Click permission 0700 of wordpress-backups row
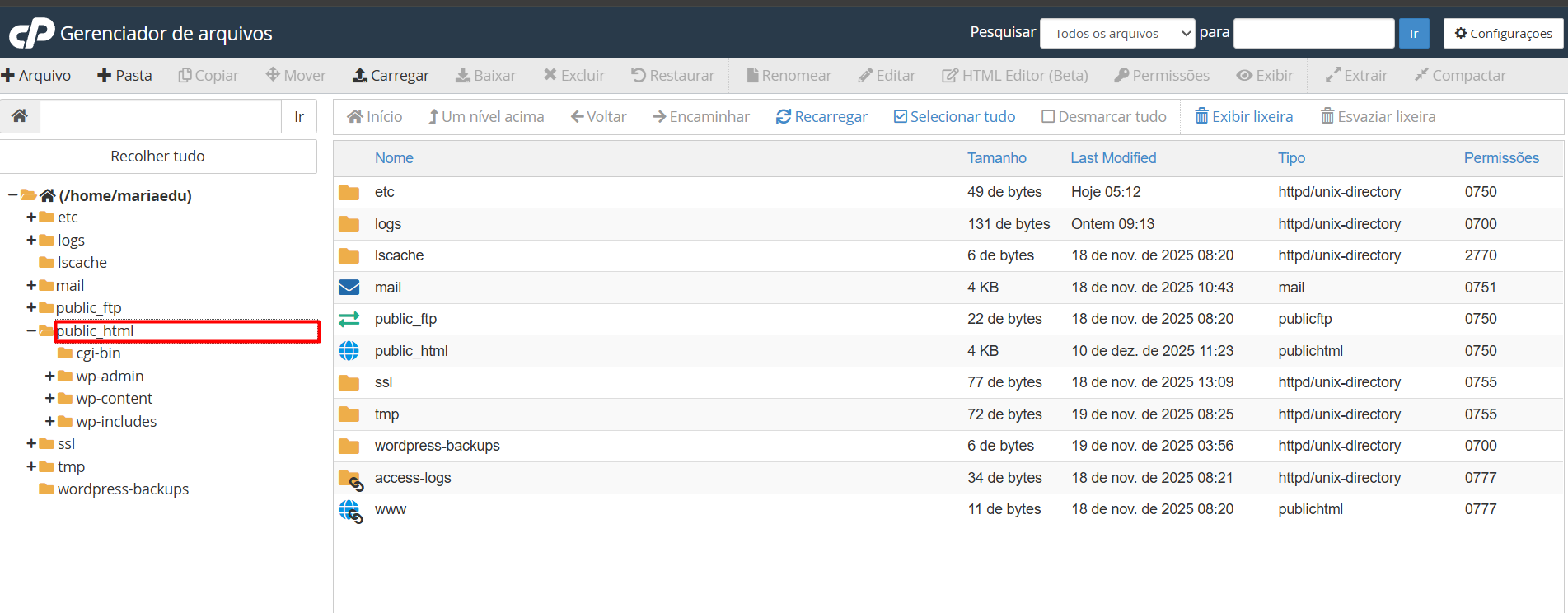 coord(1481,446)
